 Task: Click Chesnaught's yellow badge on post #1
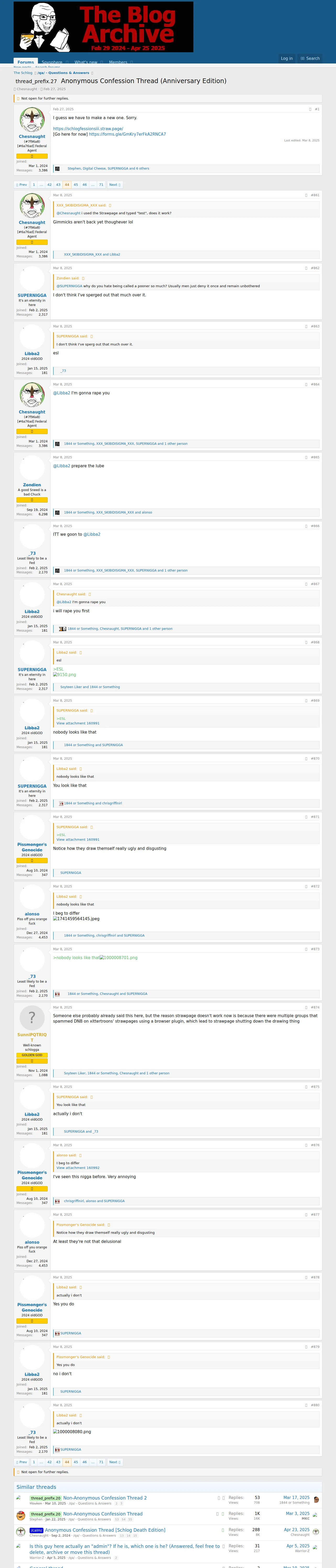(x=32, y=157)
